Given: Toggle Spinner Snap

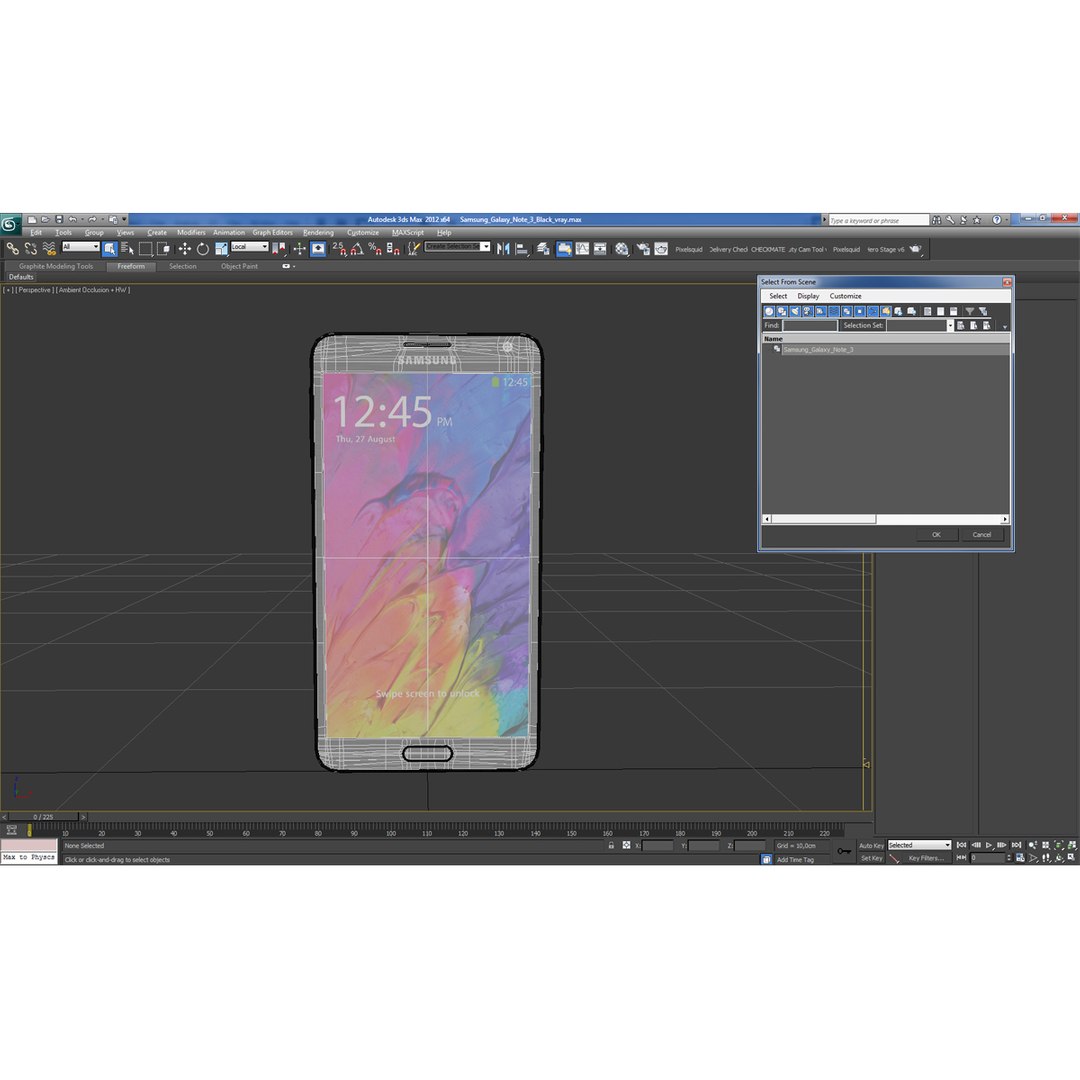Looking at the screenshot, I should [393, 249].
